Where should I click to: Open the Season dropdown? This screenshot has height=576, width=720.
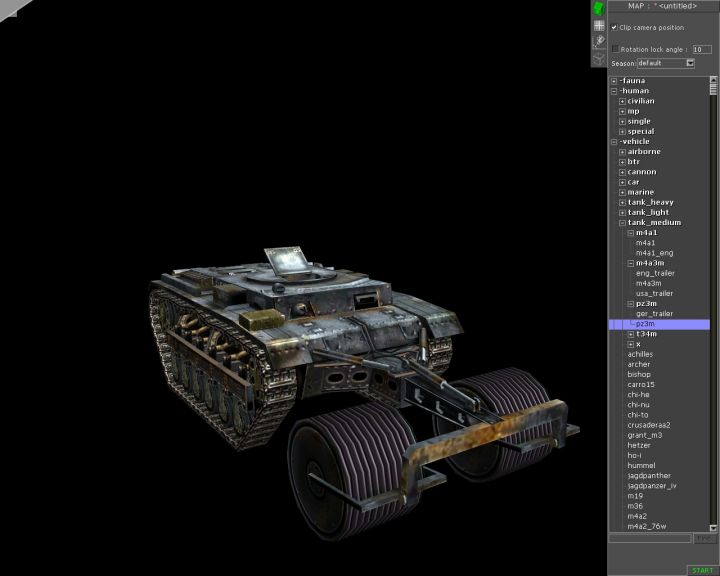pos(690,63)
